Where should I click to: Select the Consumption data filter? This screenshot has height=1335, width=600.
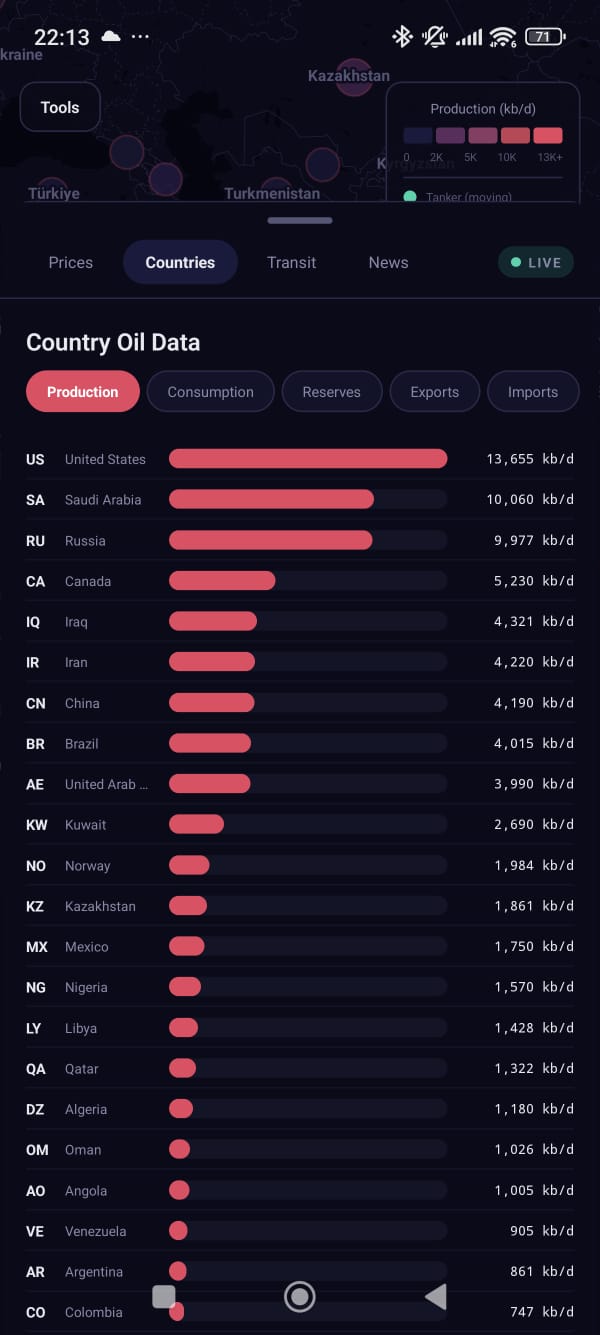click(210, 392)
